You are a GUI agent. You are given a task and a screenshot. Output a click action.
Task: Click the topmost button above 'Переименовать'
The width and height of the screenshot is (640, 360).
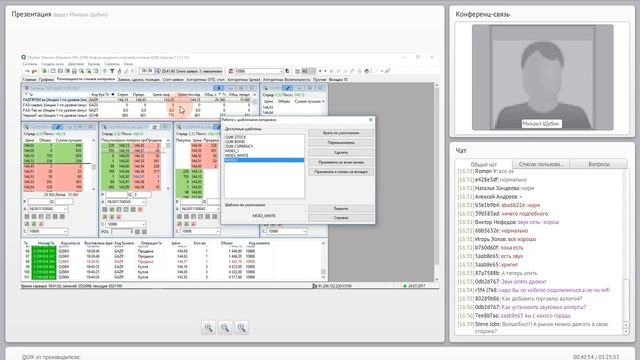(x=341, y=133)
